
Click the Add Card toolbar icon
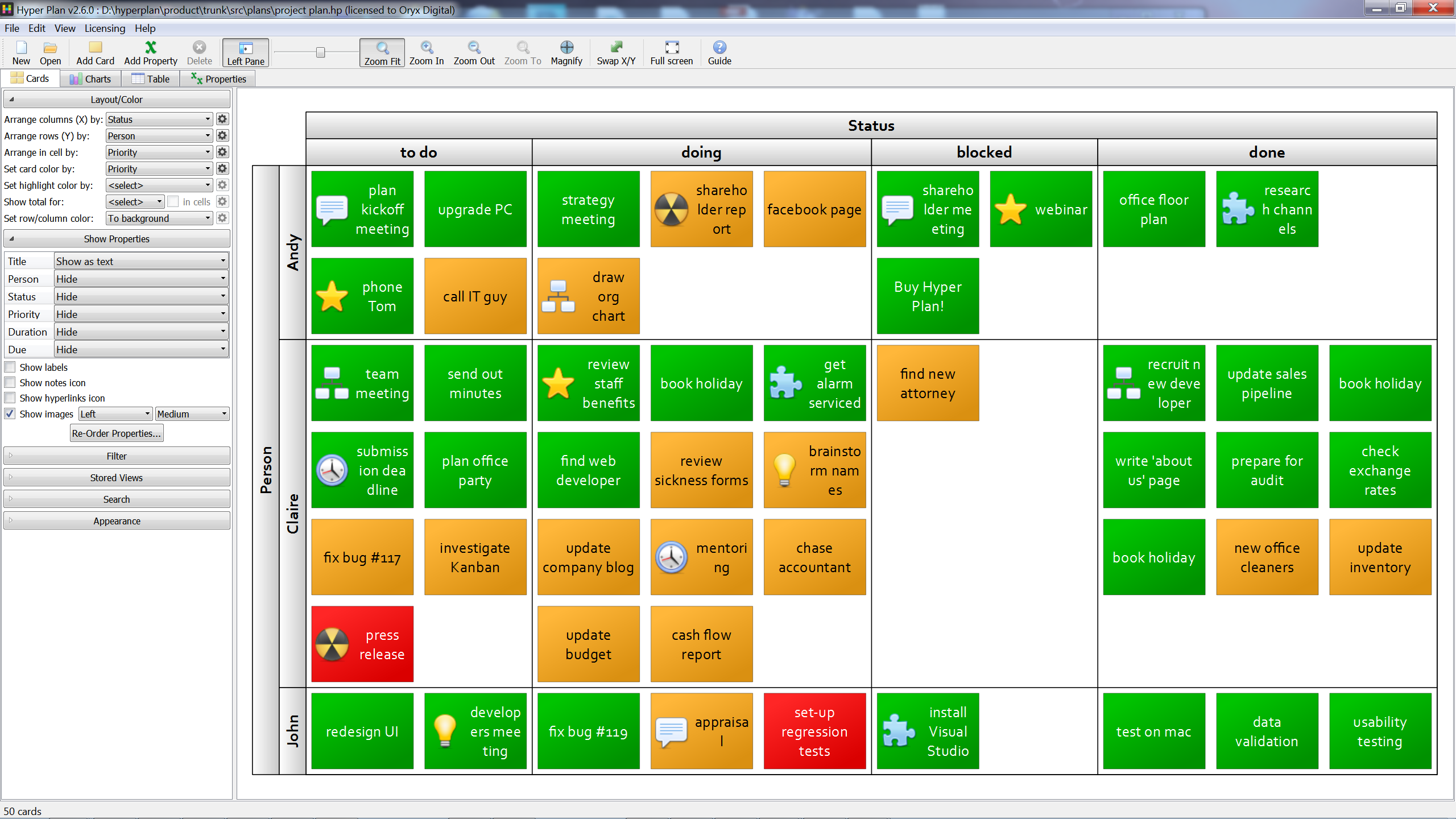point(95,48)
